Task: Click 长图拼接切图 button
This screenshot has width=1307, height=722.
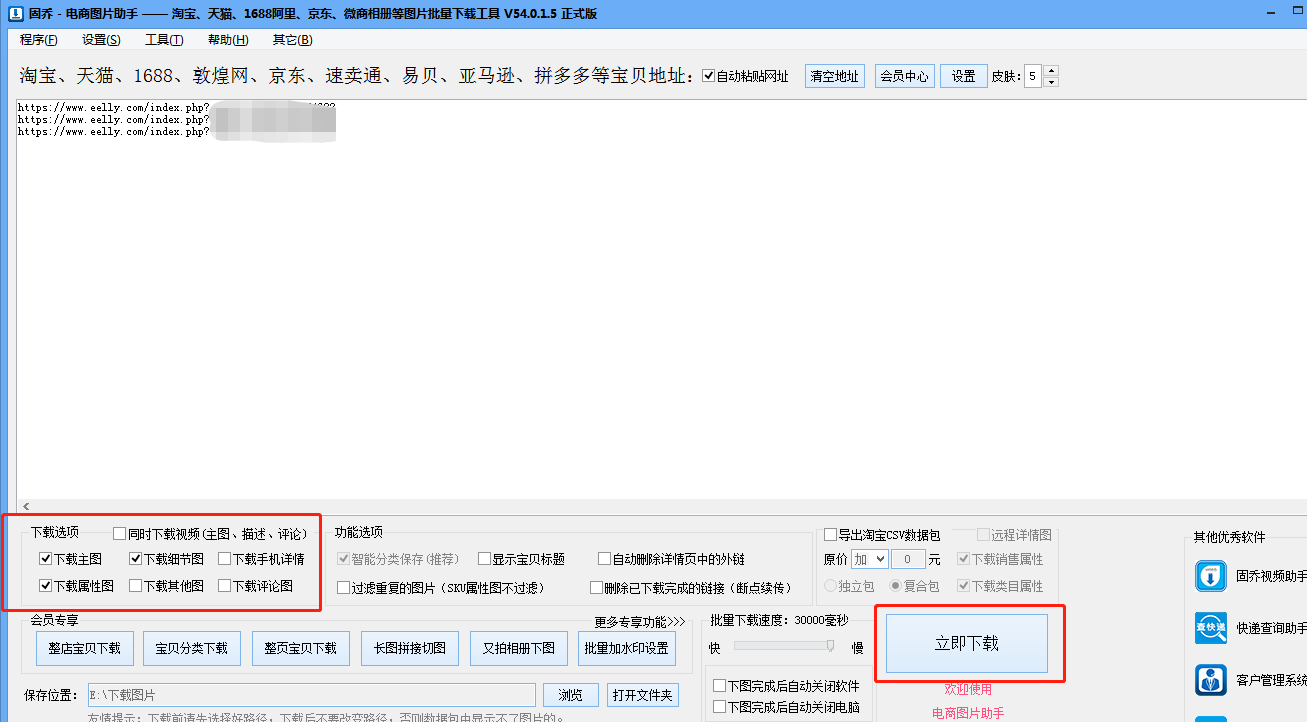Action: tap(410, 648)
